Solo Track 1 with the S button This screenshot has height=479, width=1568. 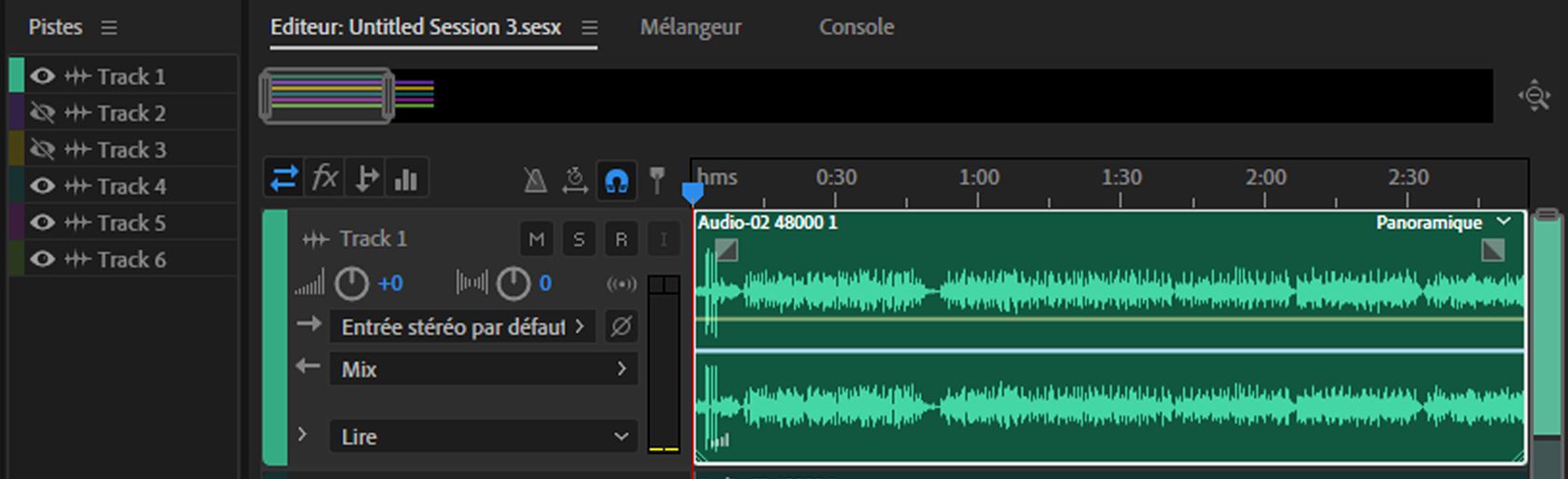[x=579, y=239]
